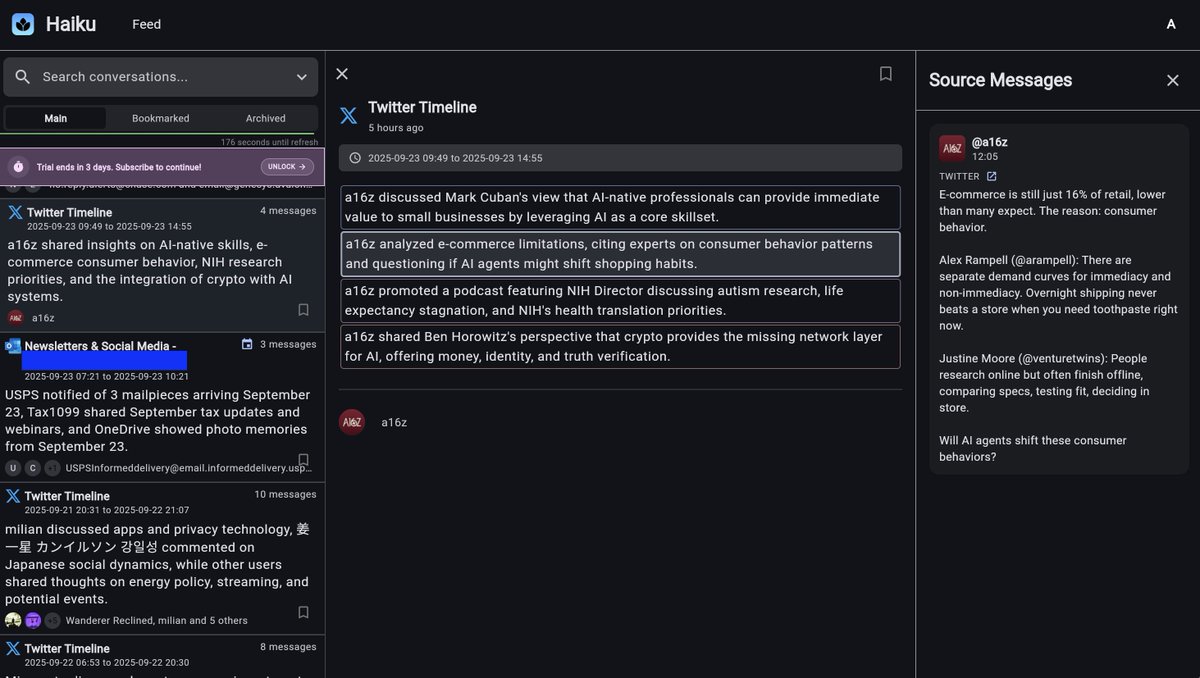Image resolution: width=1200 pixels, height=678 pixels.
Task: Close the Source Messages panel
Action: (1173, 80)
